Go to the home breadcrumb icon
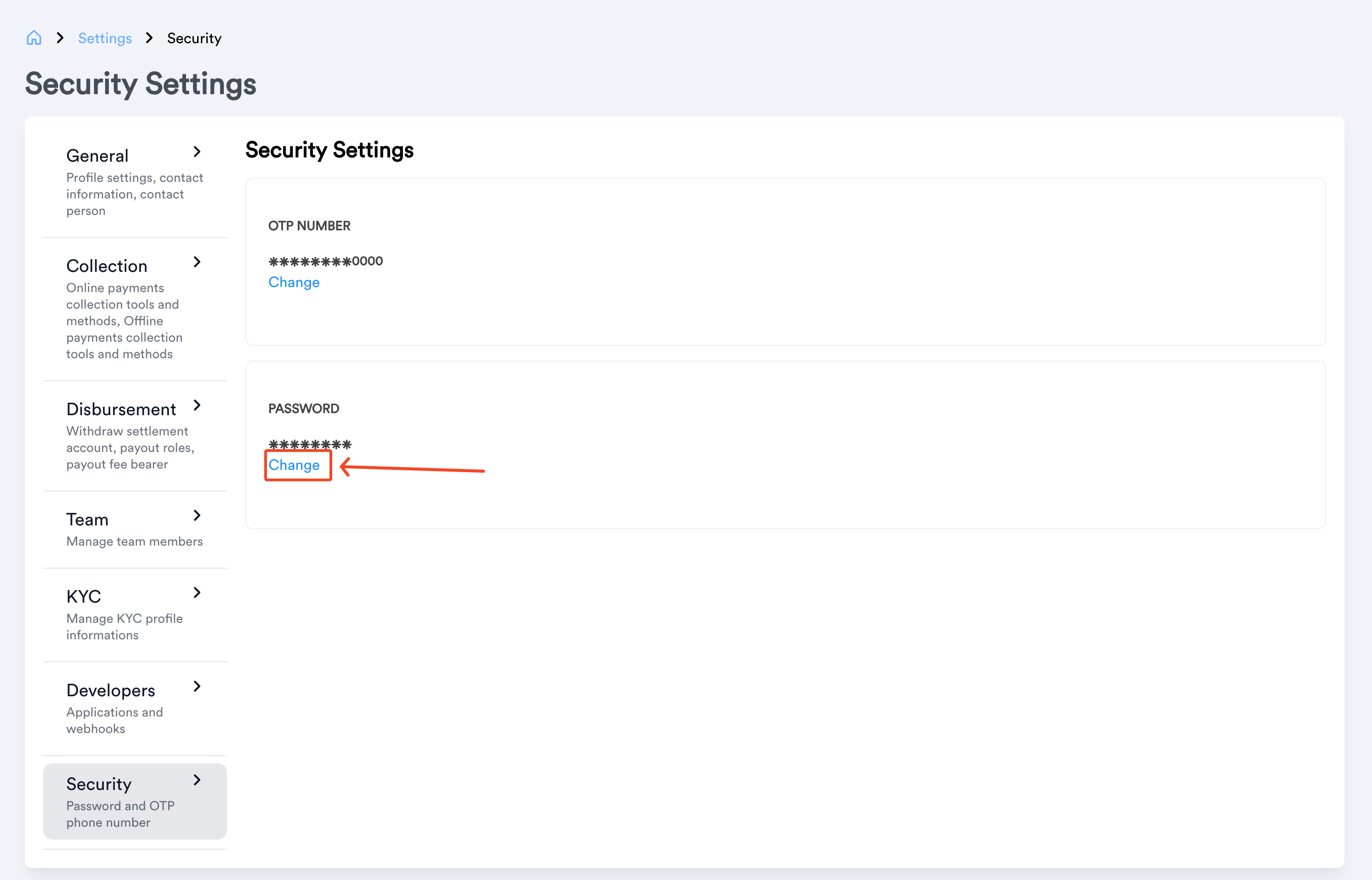The height and width of the screenshot is (880, 1372). click(x=34, y=38)
